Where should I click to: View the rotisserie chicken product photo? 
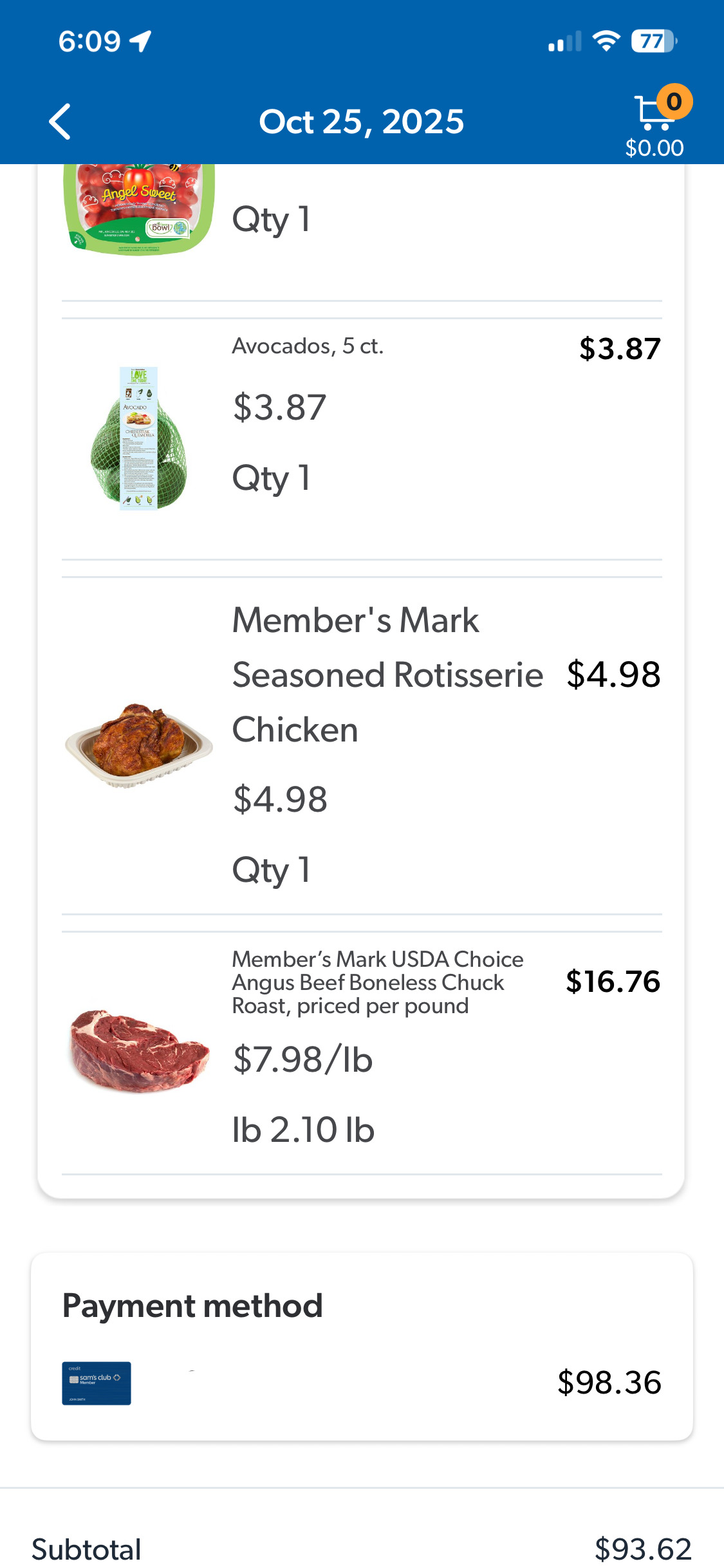click(x=139, y=745)
